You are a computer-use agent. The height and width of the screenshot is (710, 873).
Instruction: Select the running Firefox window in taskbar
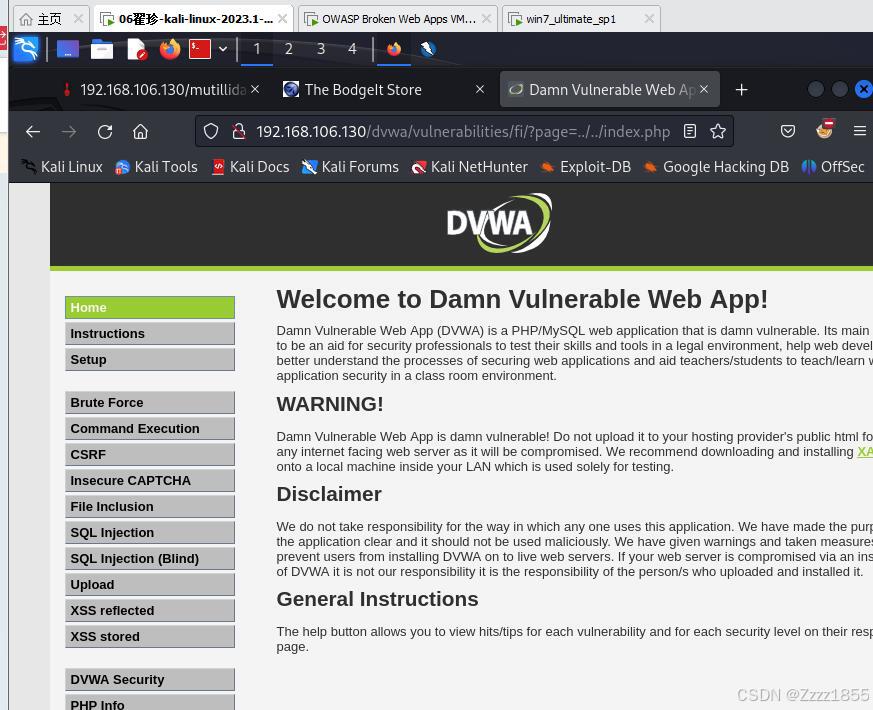coord(394,49)
